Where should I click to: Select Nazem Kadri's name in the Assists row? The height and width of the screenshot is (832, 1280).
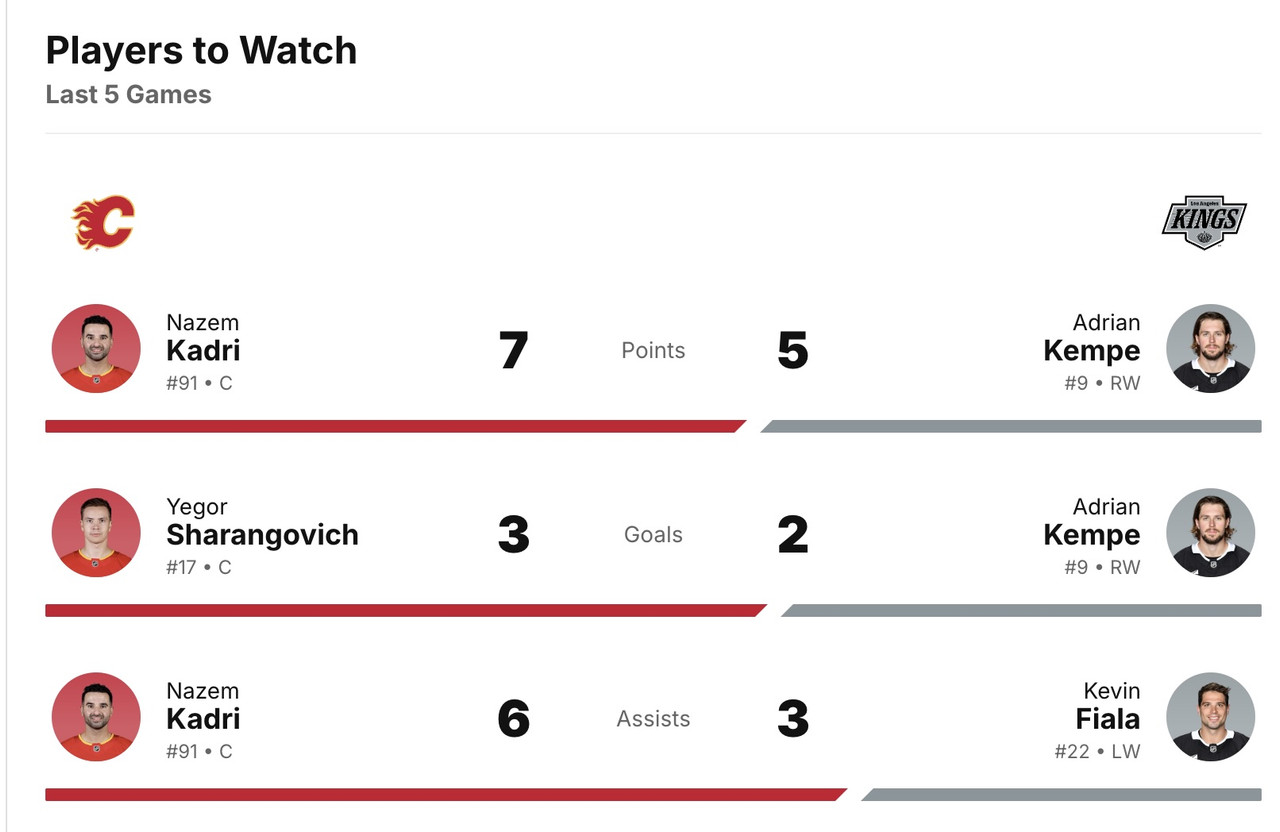click(203, 718)
